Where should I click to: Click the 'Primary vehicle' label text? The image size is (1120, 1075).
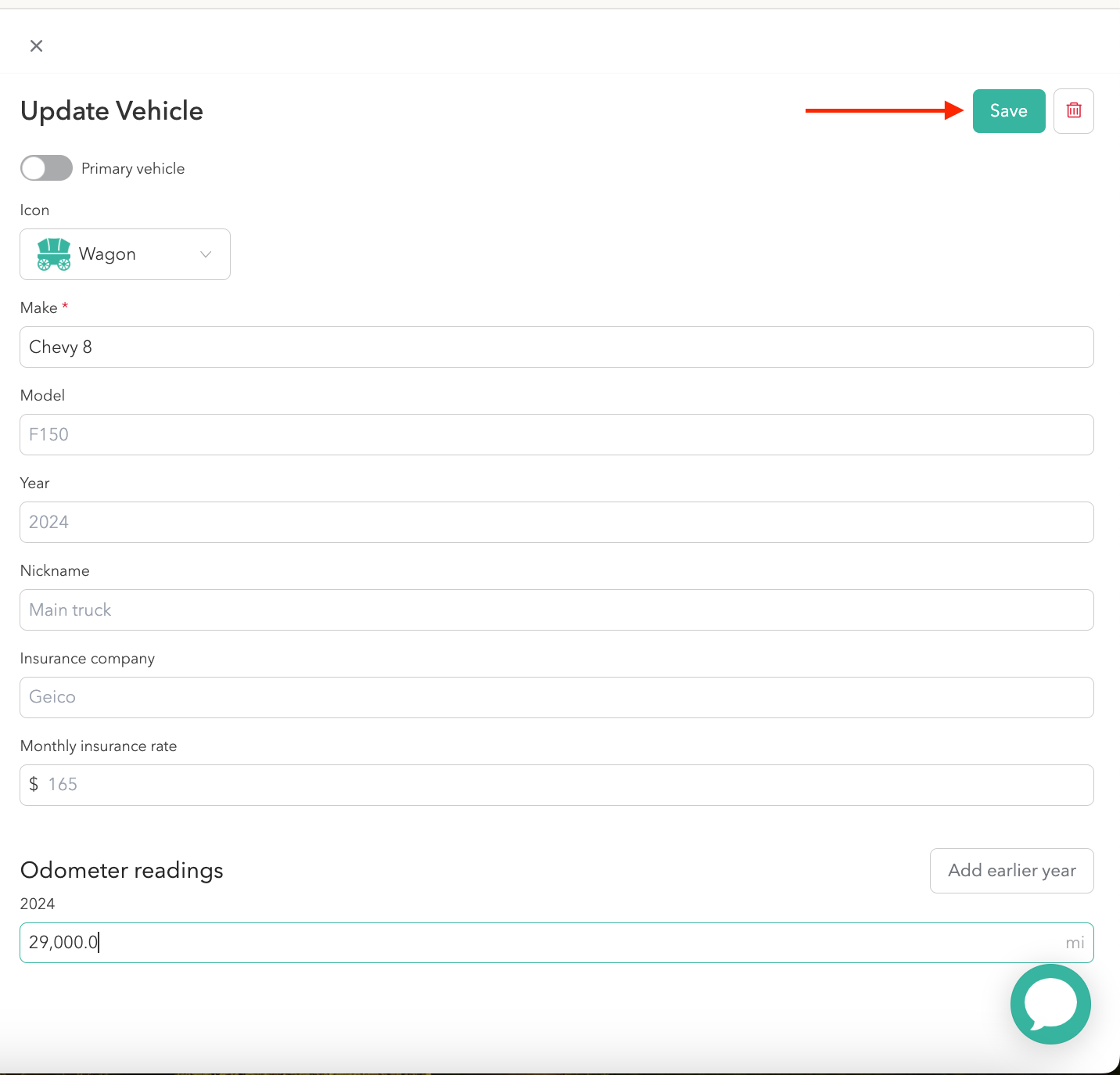133,169
